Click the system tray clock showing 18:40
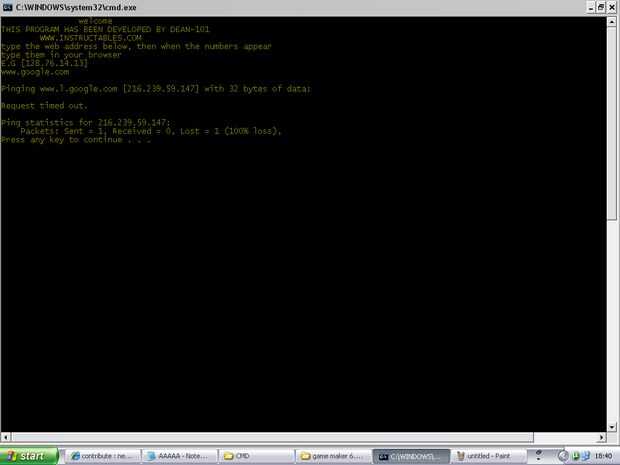 tap(603, 456)
